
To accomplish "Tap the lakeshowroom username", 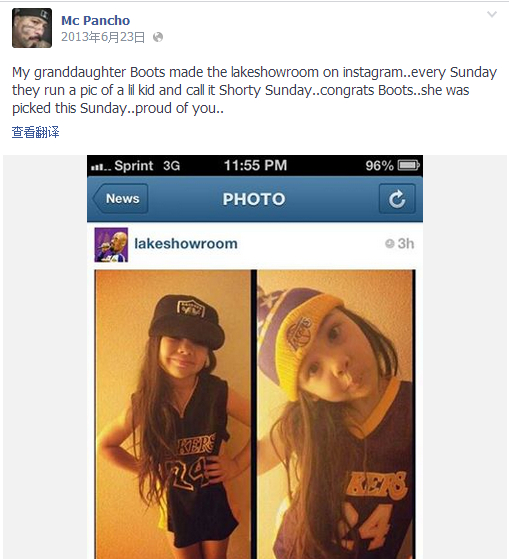I will [186, 244].
